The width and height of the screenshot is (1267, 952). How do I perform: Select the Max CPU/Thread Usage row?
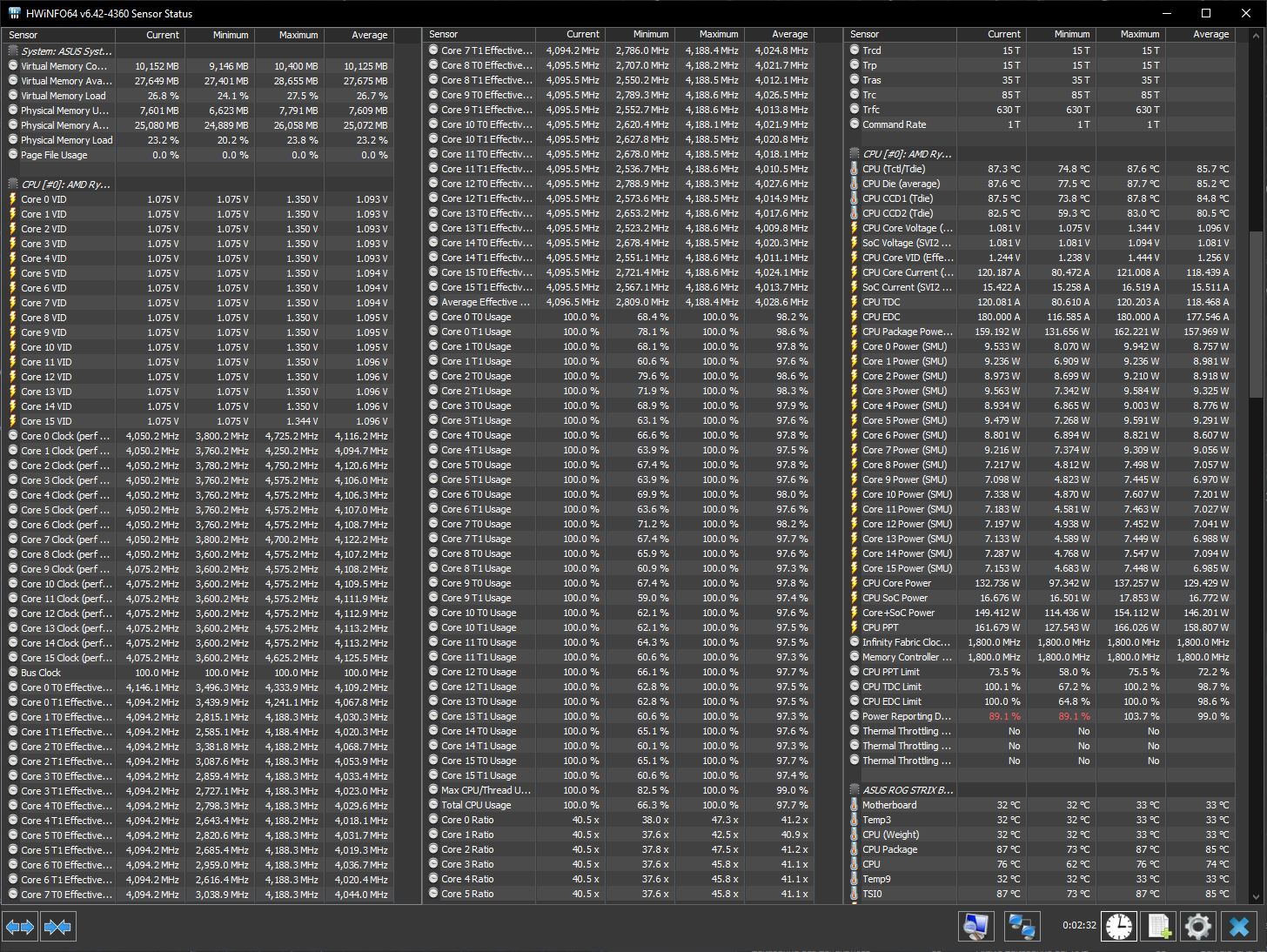pos(619,790)
